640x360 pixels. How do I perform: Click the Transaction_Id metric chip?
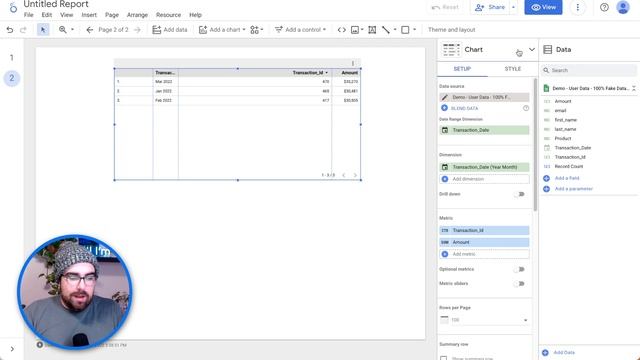click(x=484, y=230)
